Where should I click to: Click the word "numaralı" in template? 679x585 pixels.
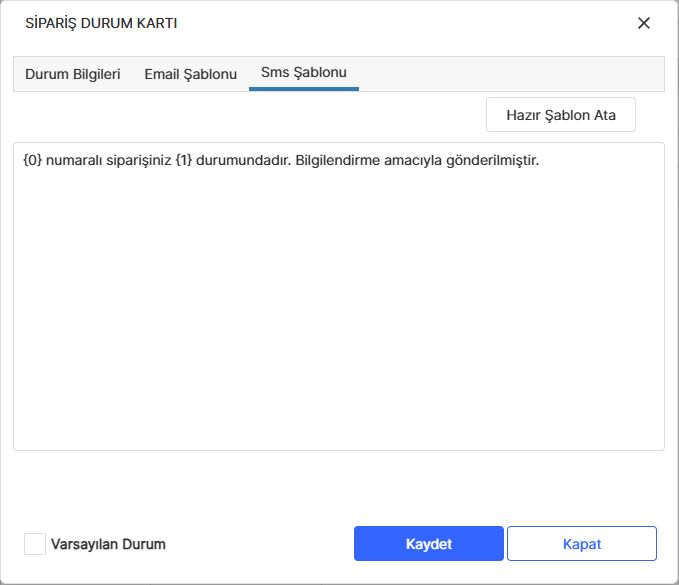point(73,160)
